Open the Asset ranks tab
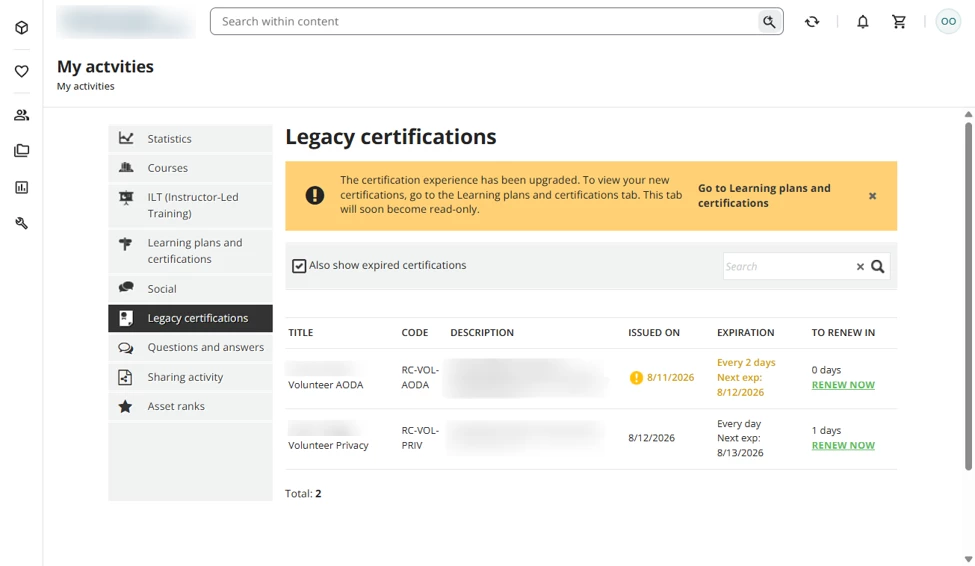This screenshot has height=566, width=975. pyautogui.click(x=190, y=406)
